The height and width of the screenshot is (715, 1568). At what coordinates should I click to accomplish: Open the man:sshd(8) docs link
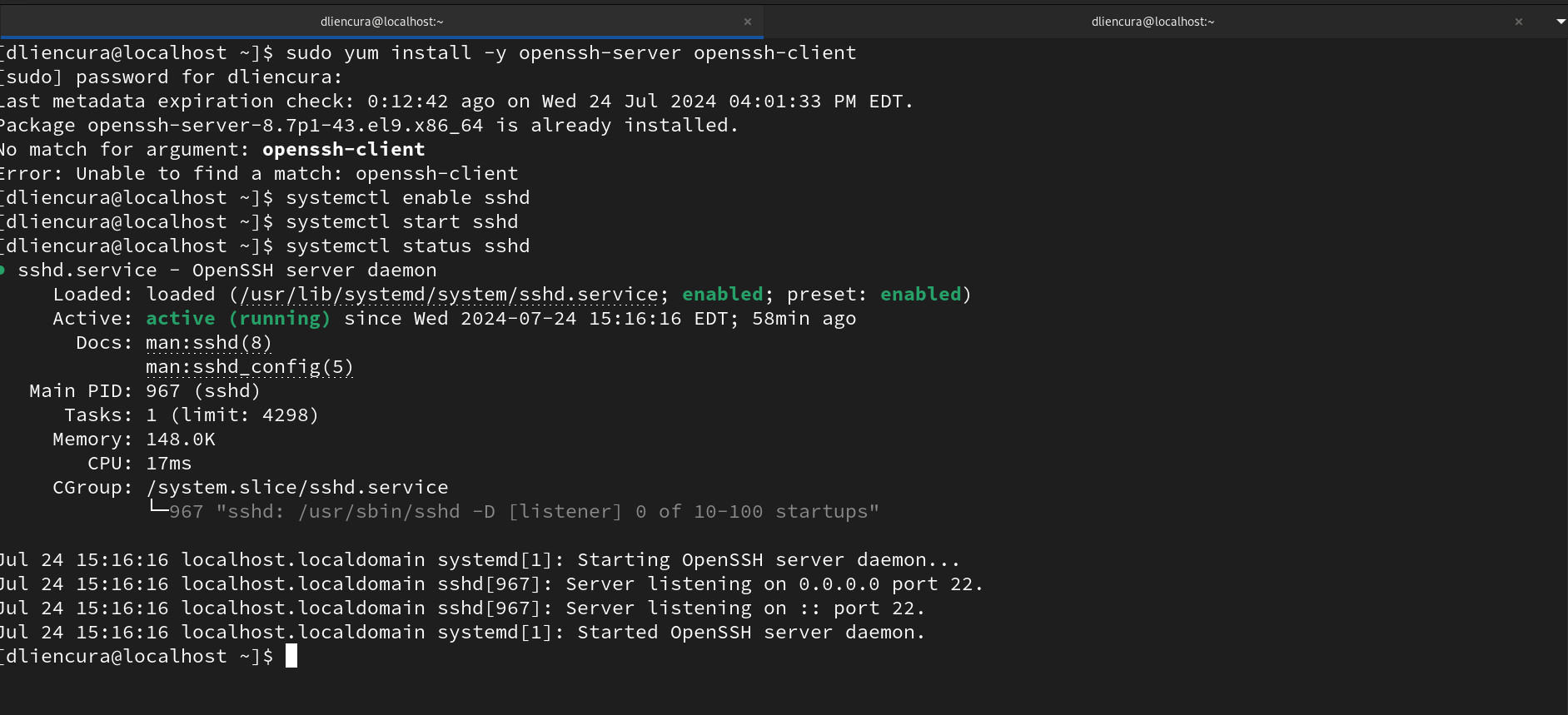pos(209,343)
